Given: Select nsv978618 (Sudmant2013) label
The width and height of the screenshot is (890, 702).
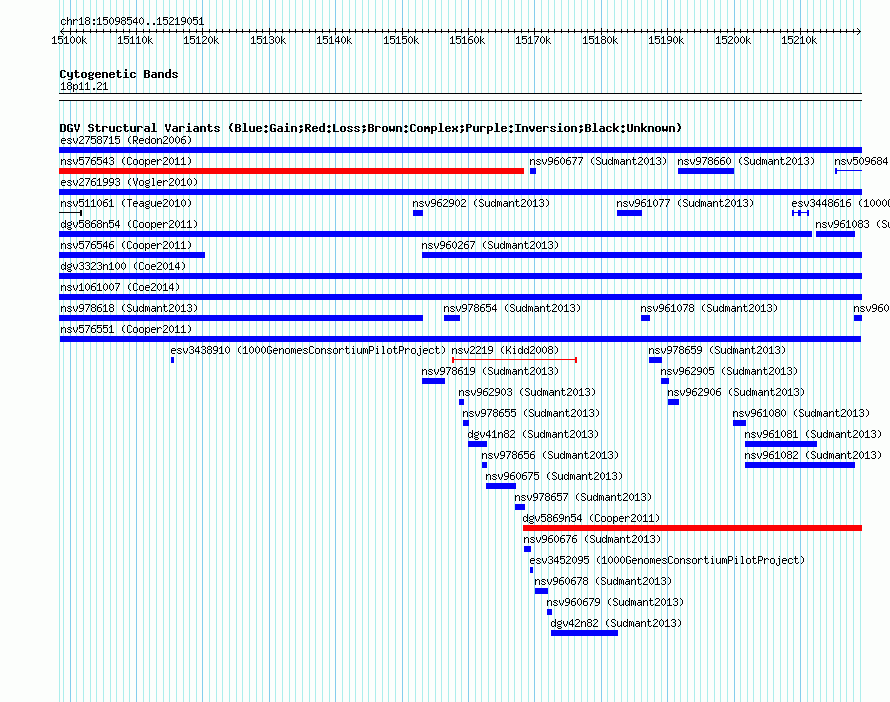Looking at the screenshot, I should click(129, 308).
